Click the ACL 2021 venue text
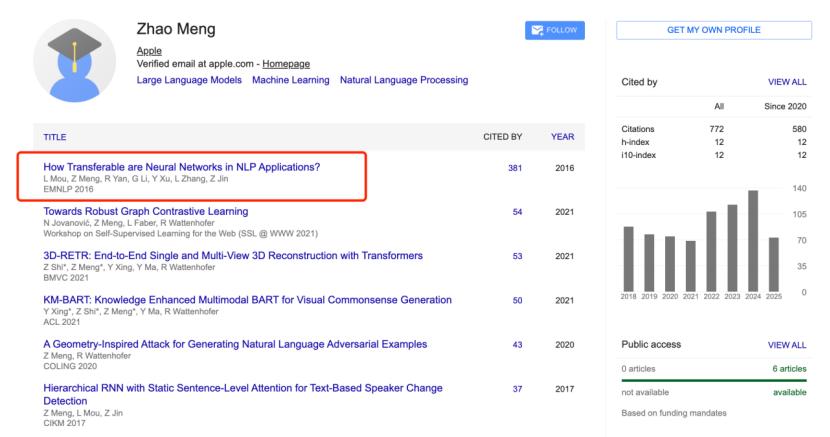 pos(62,322)
